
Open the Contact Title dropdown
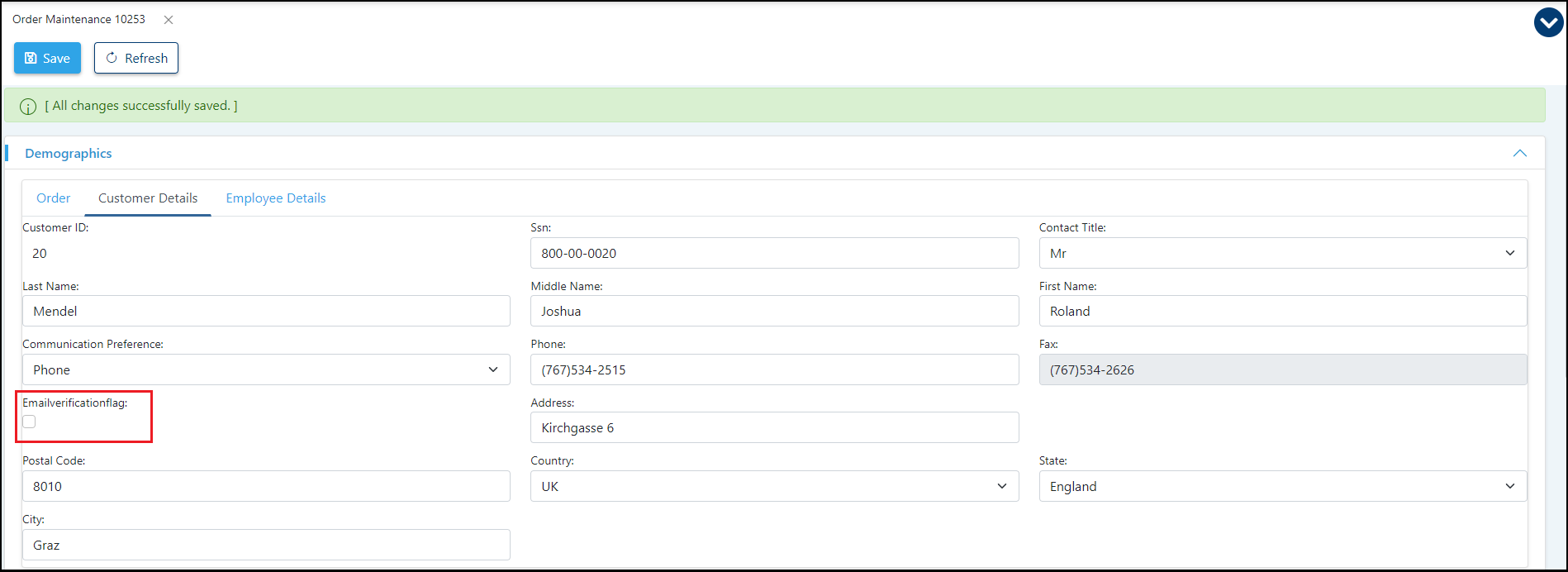pos(1282,253)
